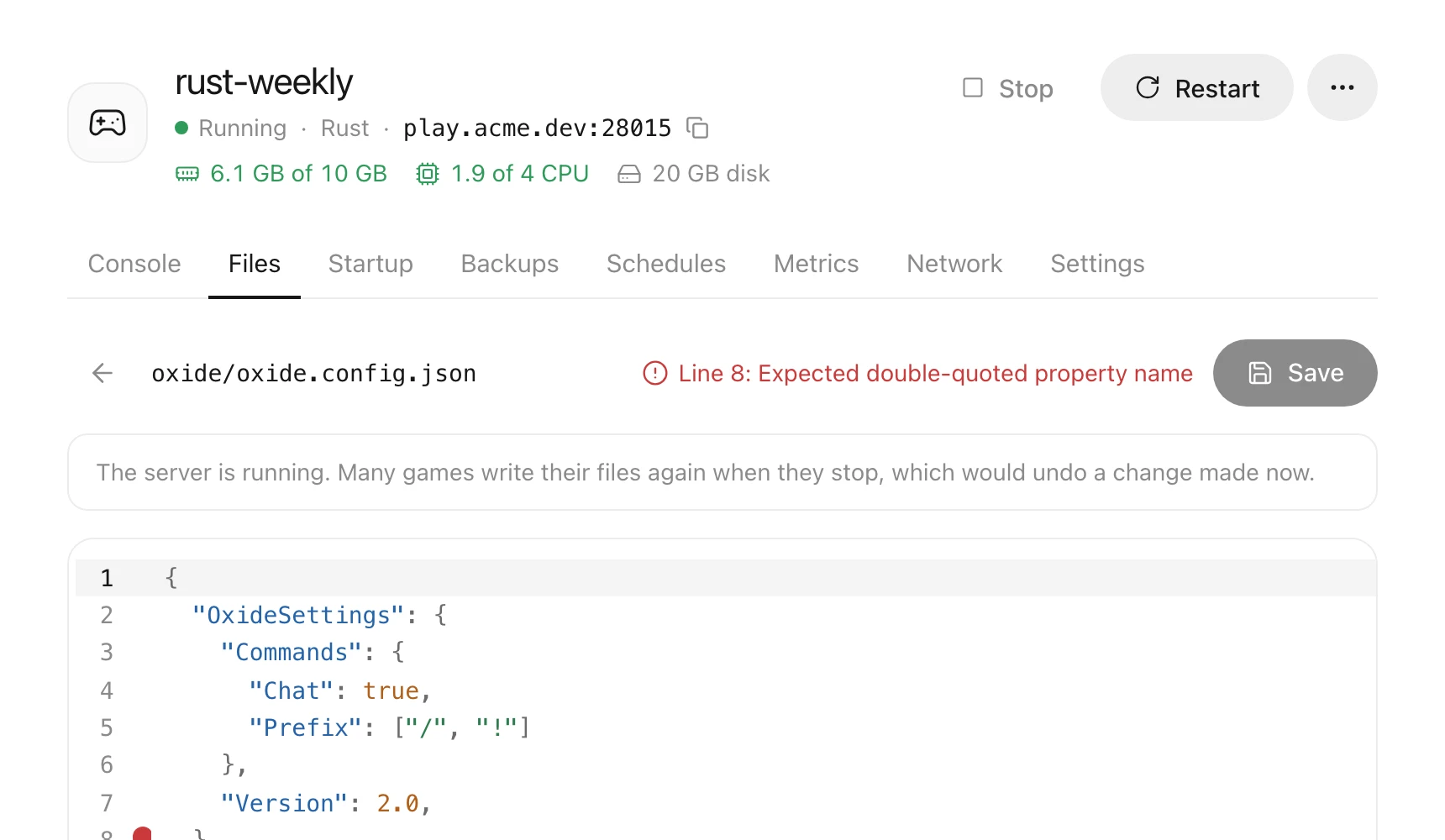This screenshot has width=1445, height=840.
Task: Click the Rust game type label
Action: point(345,129)
